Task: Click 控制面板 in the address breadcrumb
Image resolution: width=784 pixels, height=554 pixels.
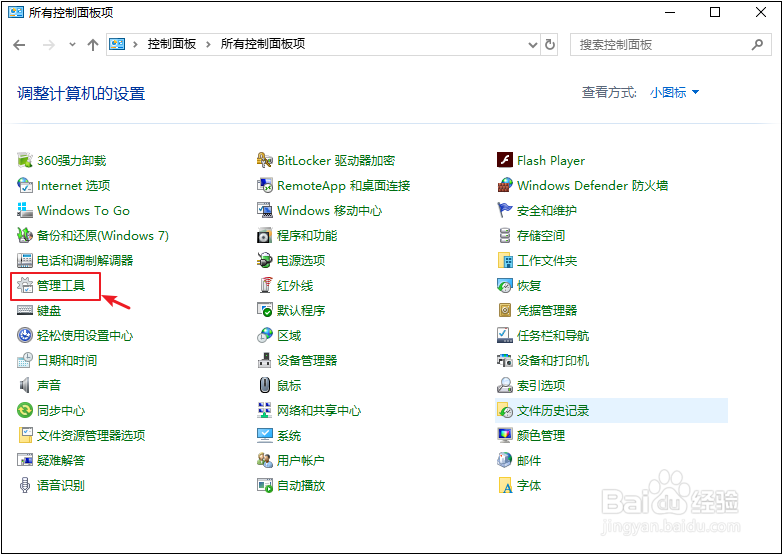Action: pyautogui.click(x=172, y=44)
